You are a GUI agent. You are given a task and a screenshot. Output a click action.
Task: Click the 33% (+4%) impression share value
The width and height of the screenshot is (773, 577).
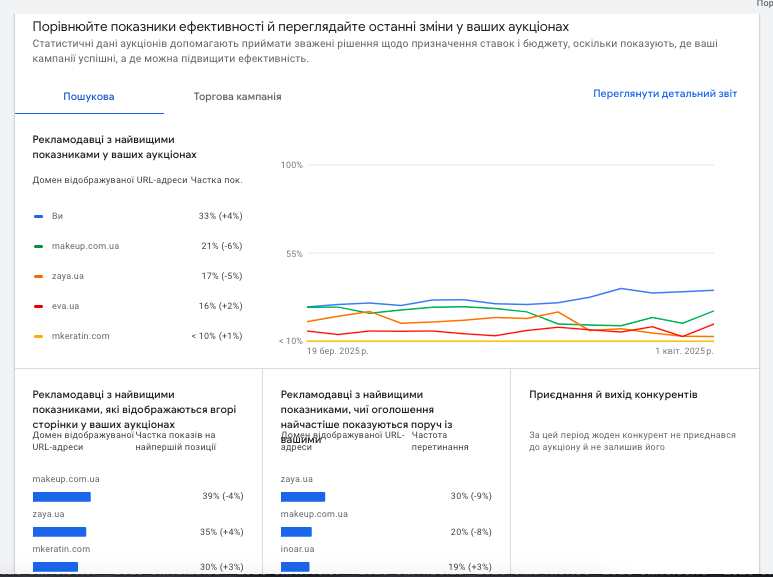click(x=220, y=216)
